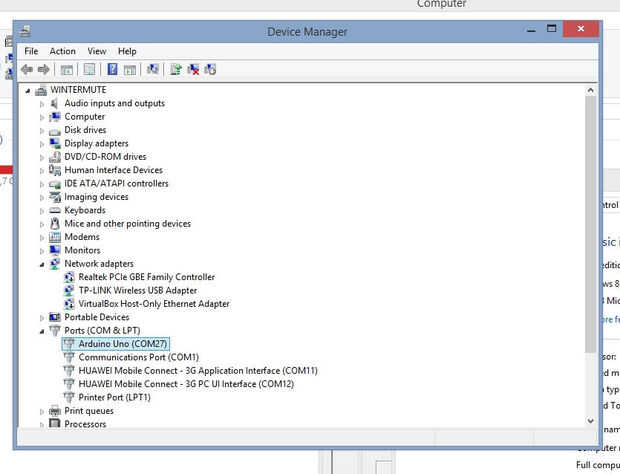Select Arduino Uno (COM27)
The height and width of the screenshot is (474, 620).
coord(123,344)
